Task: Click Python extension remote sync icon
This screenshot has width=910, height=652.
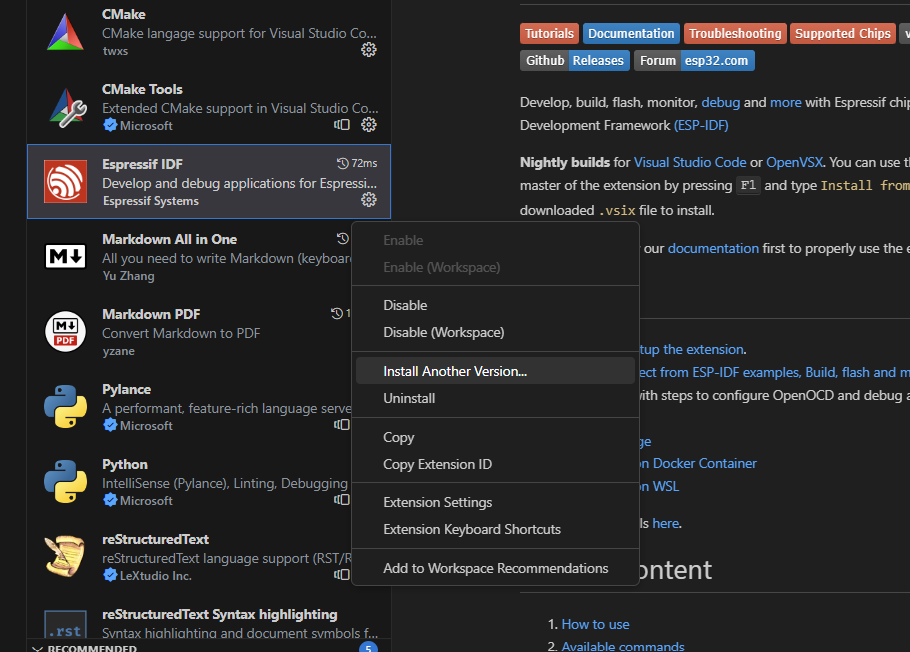Action: pyautogui.click(x=342, y=500)
